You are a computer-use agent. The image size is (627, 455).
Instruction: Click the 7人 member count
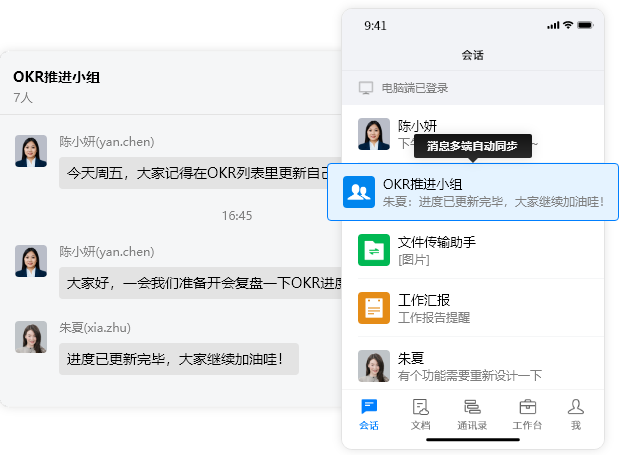(x=23, y=98)
